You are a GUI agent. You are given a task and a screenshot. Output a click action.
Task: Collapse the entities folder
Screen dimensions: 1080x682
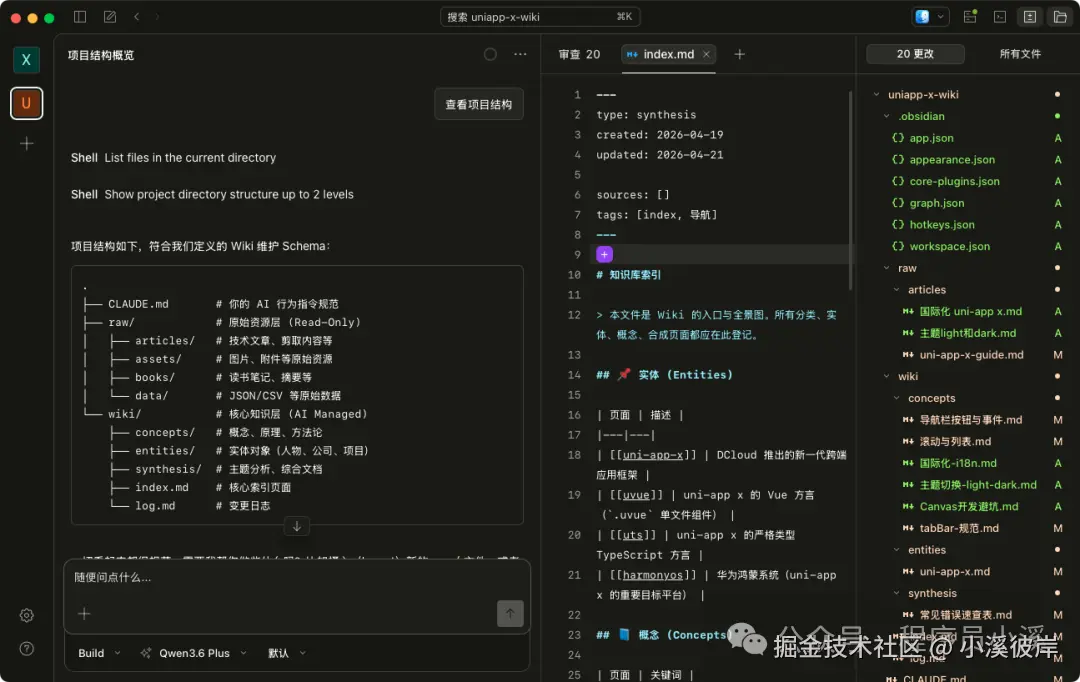tap(896, 550)
